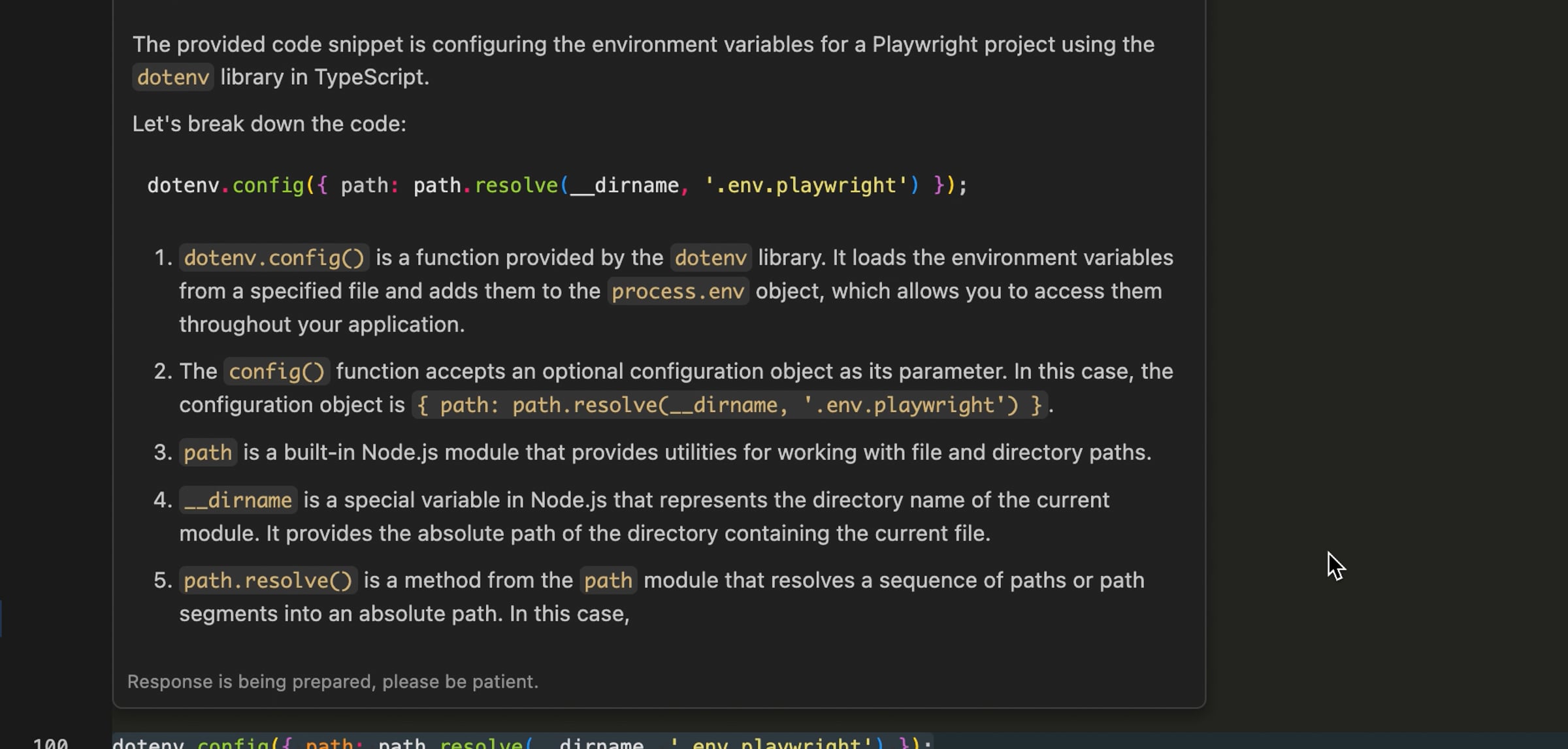Screen dimensions: 1568x749
Task: Click line number 100 in the editor gutter
Action: 50,744
